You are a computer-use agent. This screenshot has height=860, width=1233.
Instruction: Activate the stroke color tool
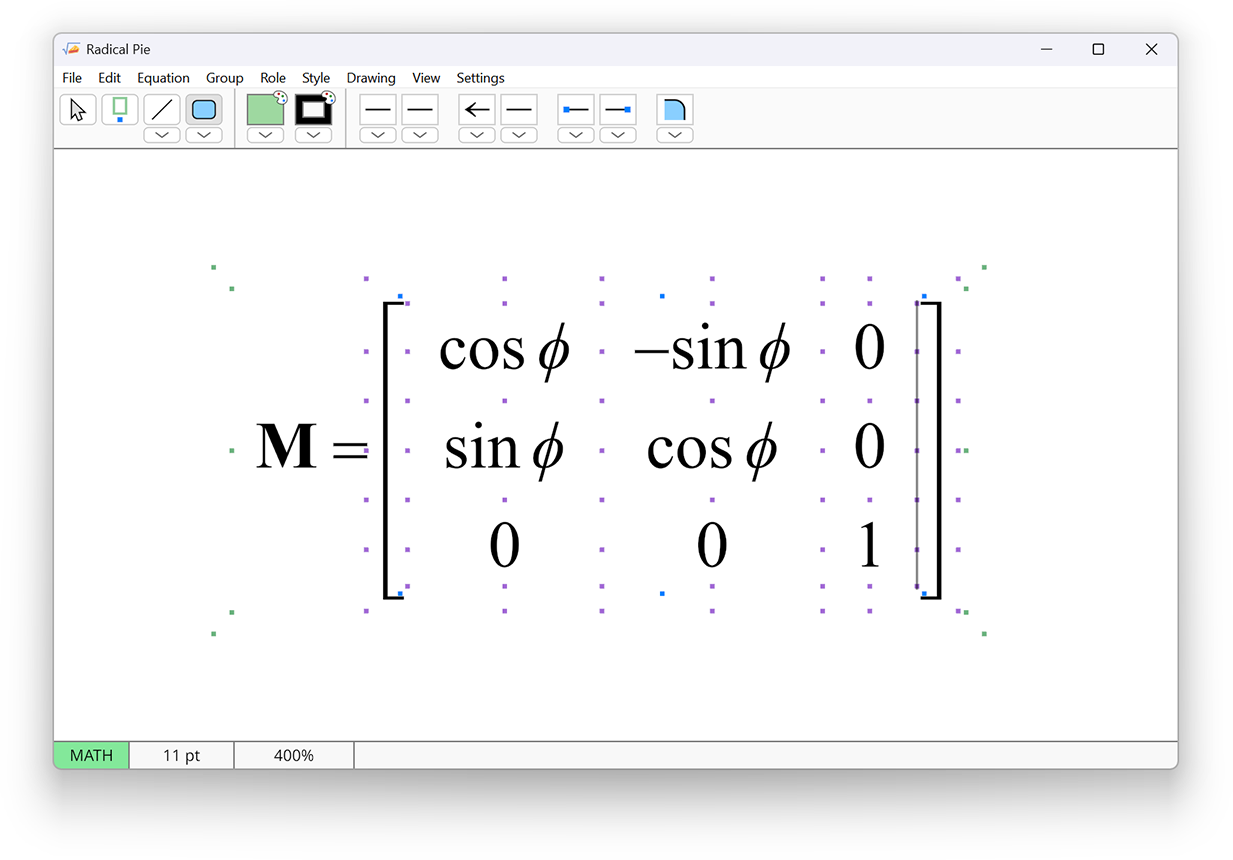313,109
